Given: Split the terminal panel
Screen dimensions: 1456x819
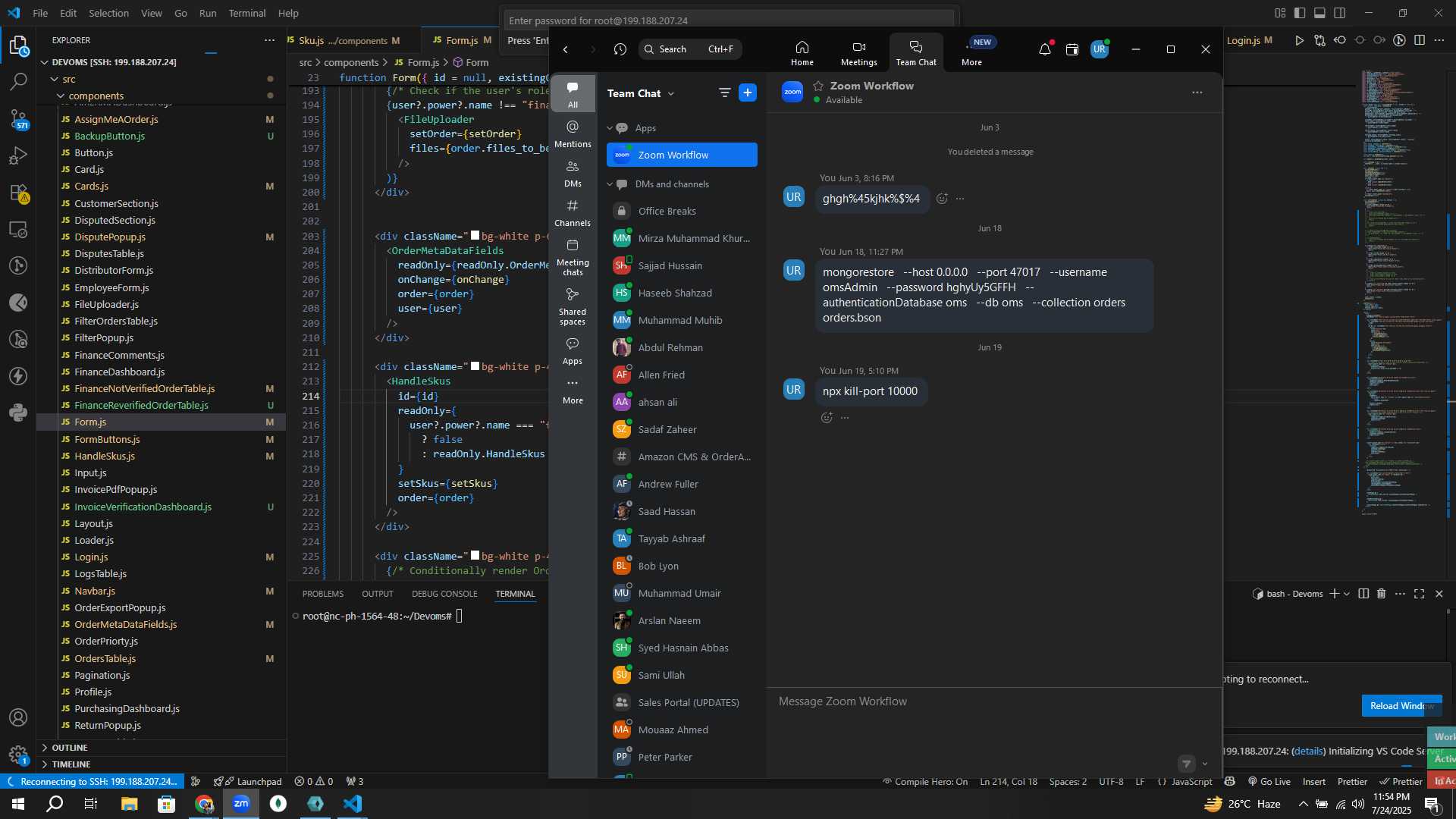Looking at the screenshot, I should click(1363, 594).
